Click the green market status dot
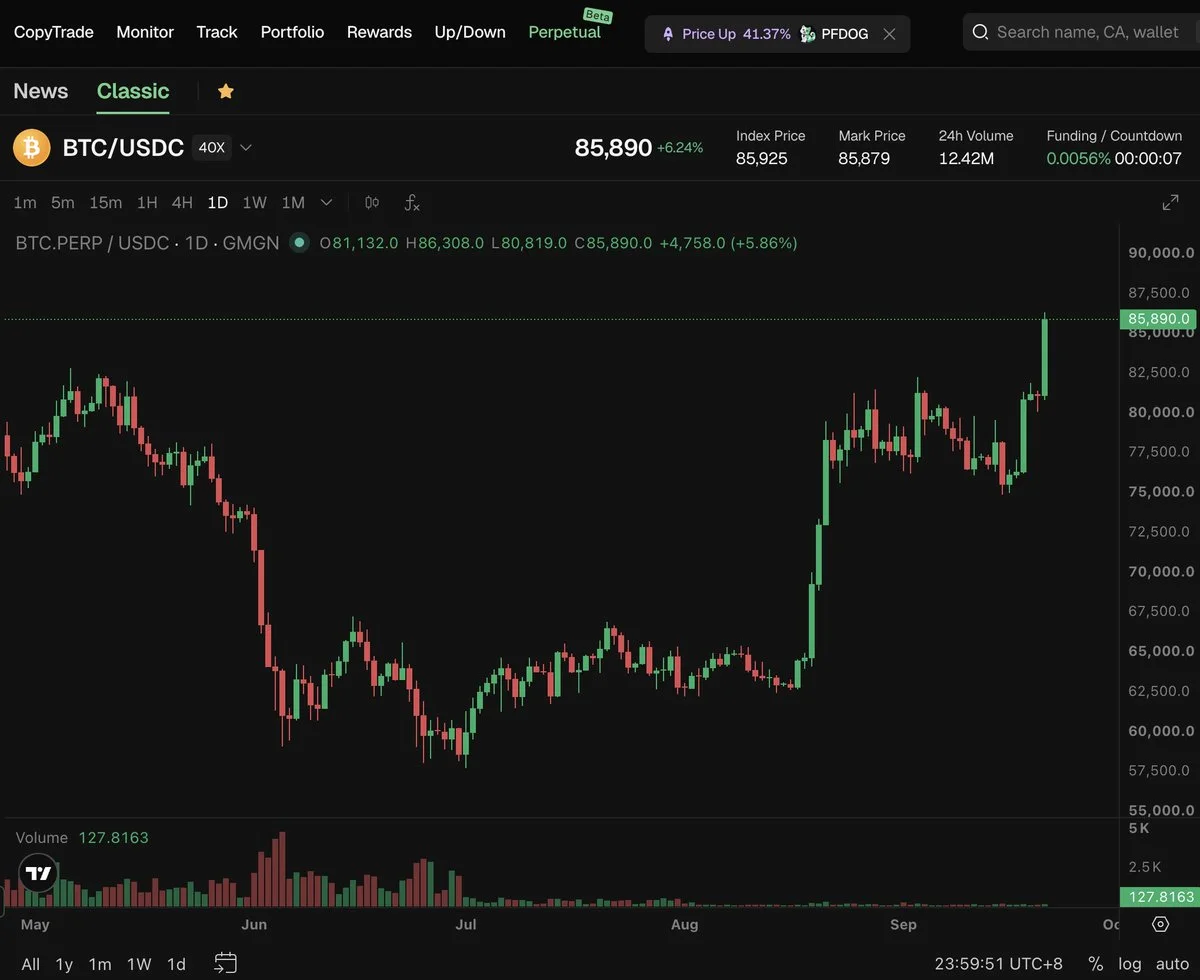 tap(299, 243)
